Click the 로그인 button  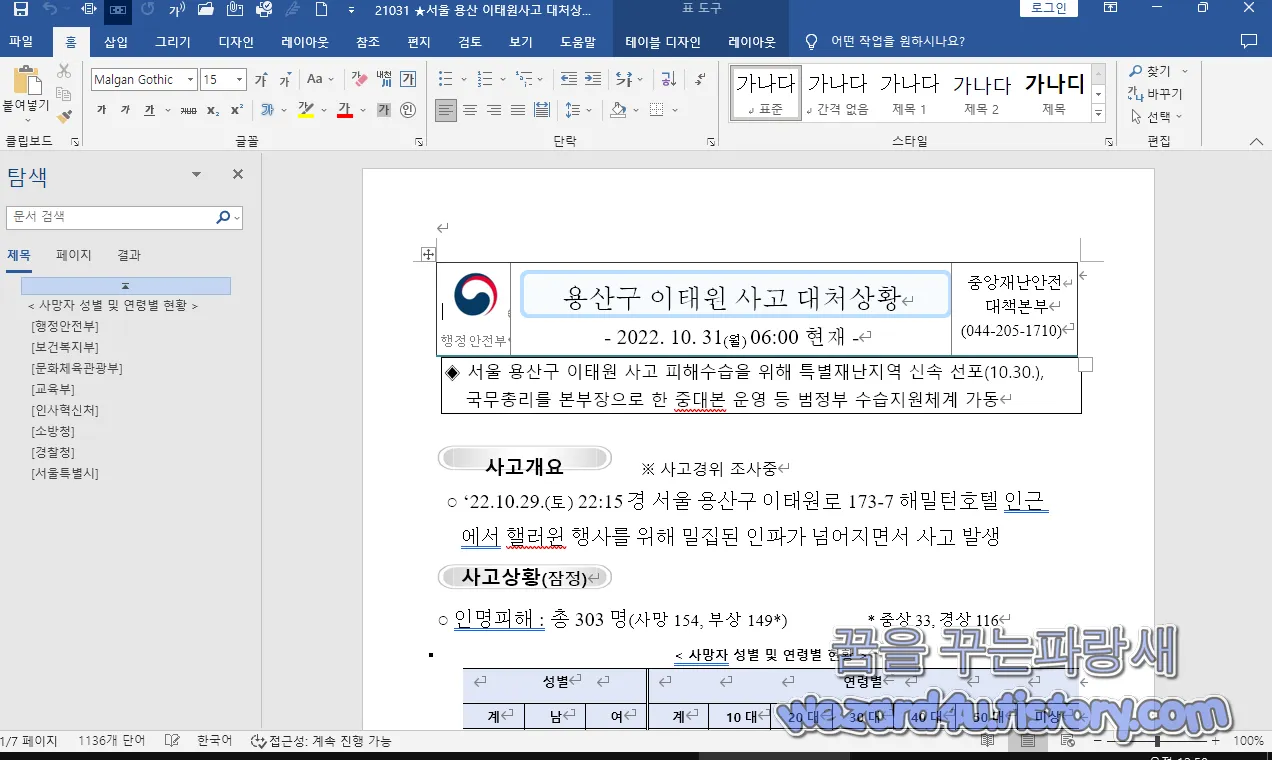tap(1049, 8)
